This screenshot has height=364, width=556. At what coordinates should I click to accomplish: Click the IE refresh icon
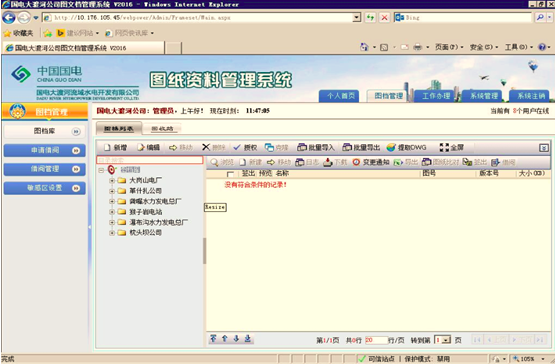pos(370,17)
